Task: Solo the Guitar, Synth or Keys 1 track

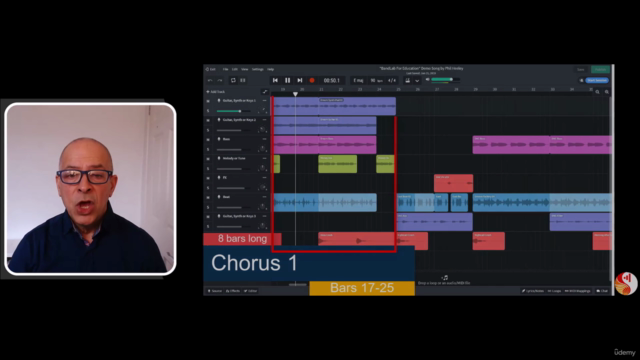Action: [208, 111]
